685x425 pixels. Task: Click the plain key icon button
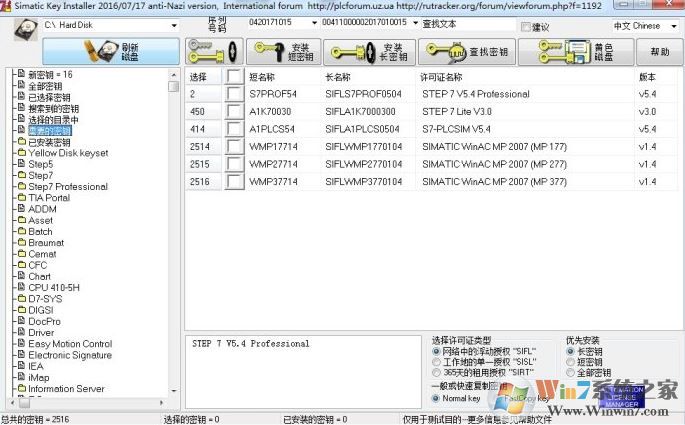[x=212, y=51]
